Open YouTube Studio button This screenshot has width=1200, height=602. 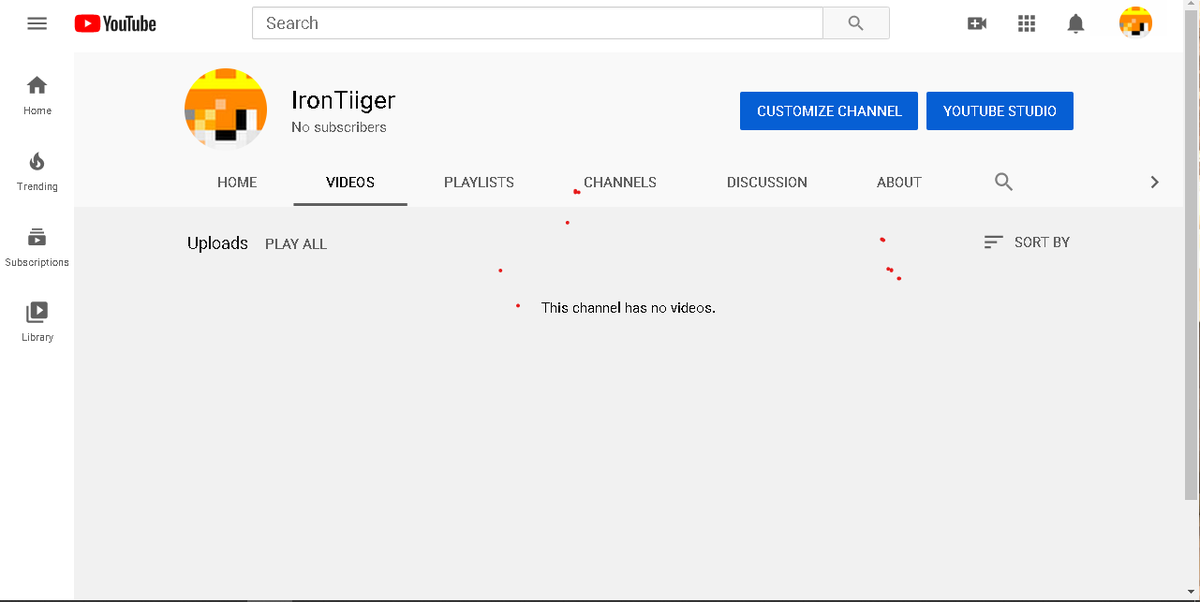1000,111
